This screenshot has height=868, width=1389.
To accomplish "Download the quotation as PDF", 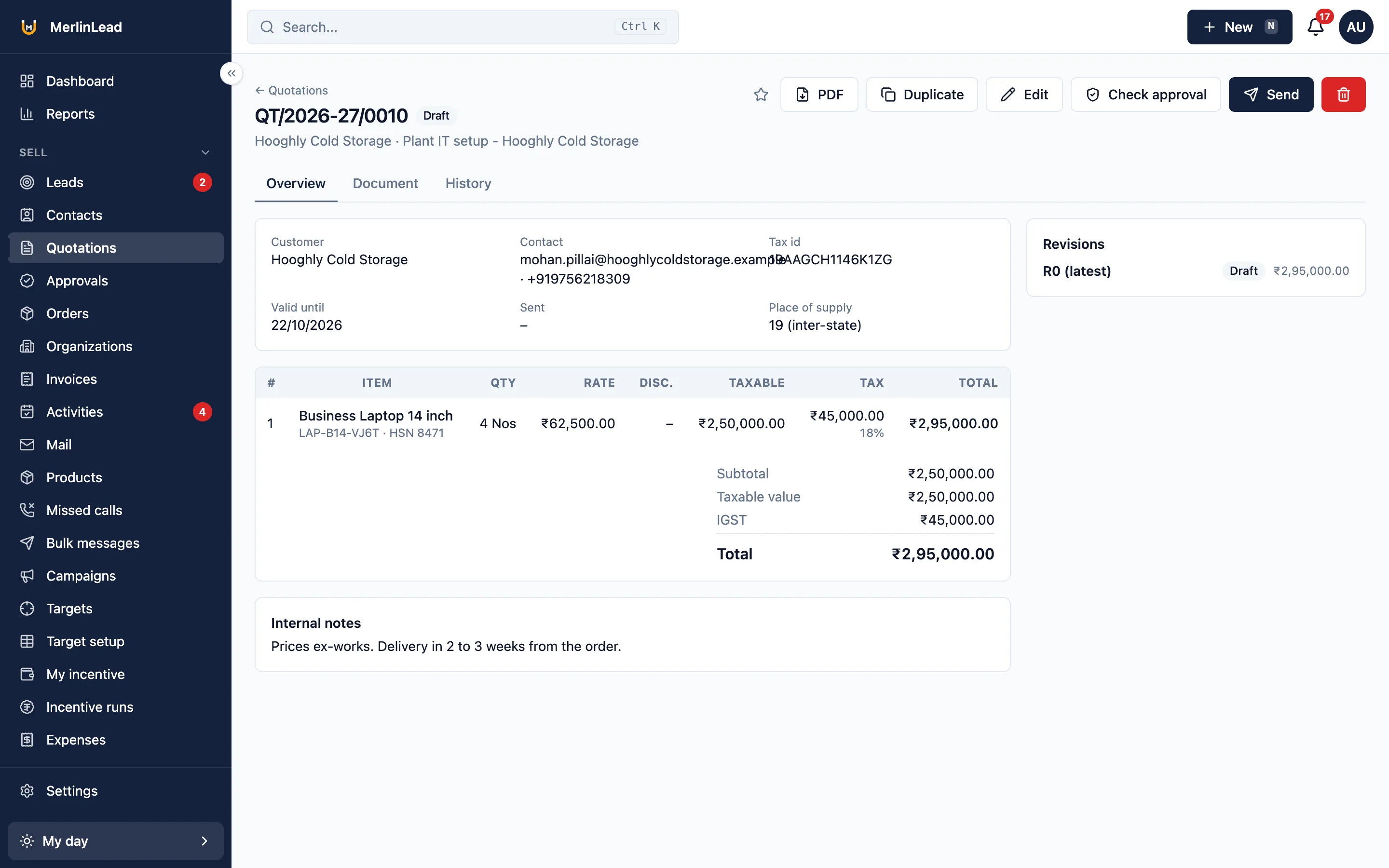I will coord(819,95).
